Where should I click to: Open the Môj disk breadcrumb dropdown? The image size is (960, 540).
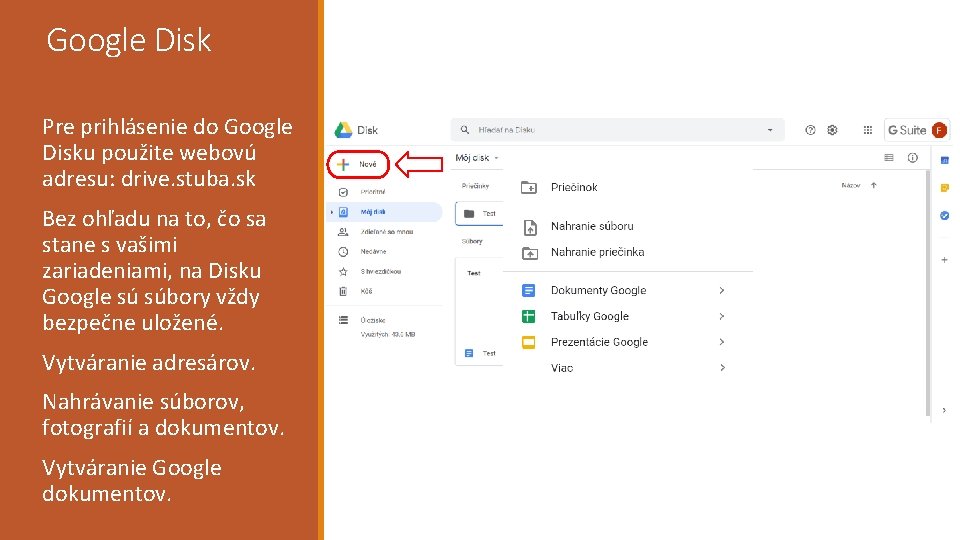(x=477, y=158)
